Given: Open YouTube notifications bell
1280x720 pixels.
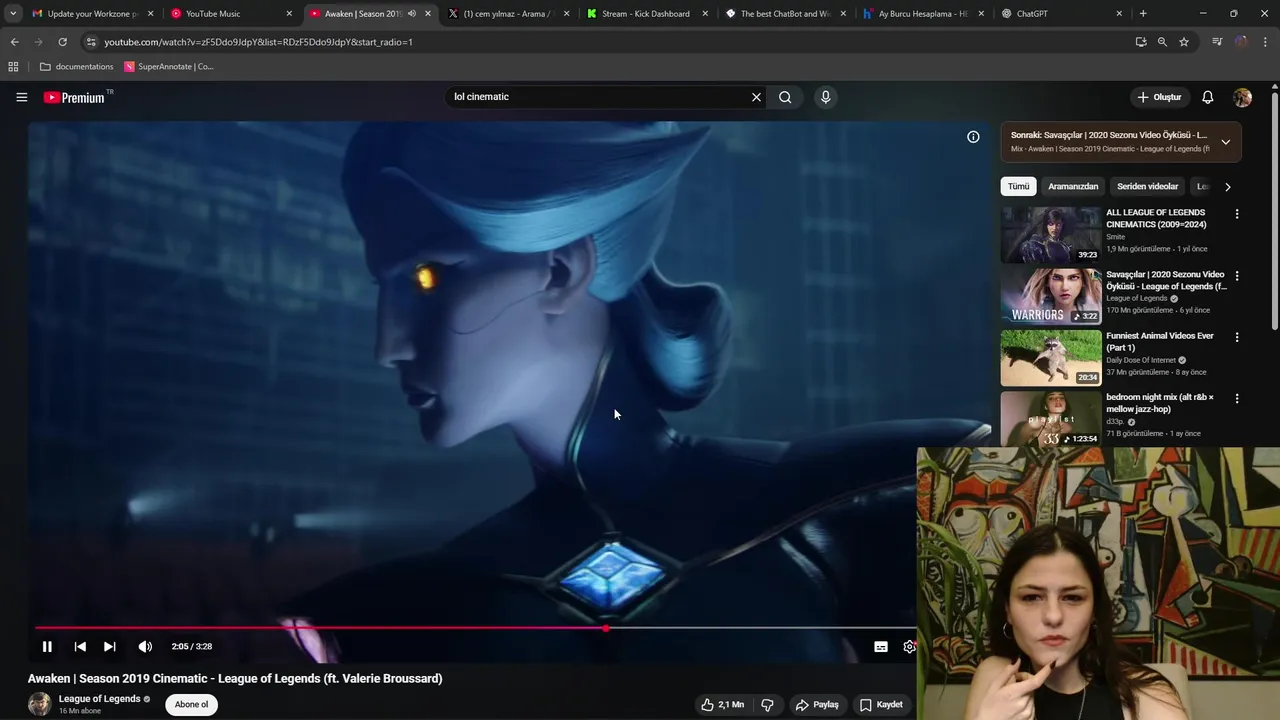Looking at the screenshot, I should click(x=1207, y=97).
